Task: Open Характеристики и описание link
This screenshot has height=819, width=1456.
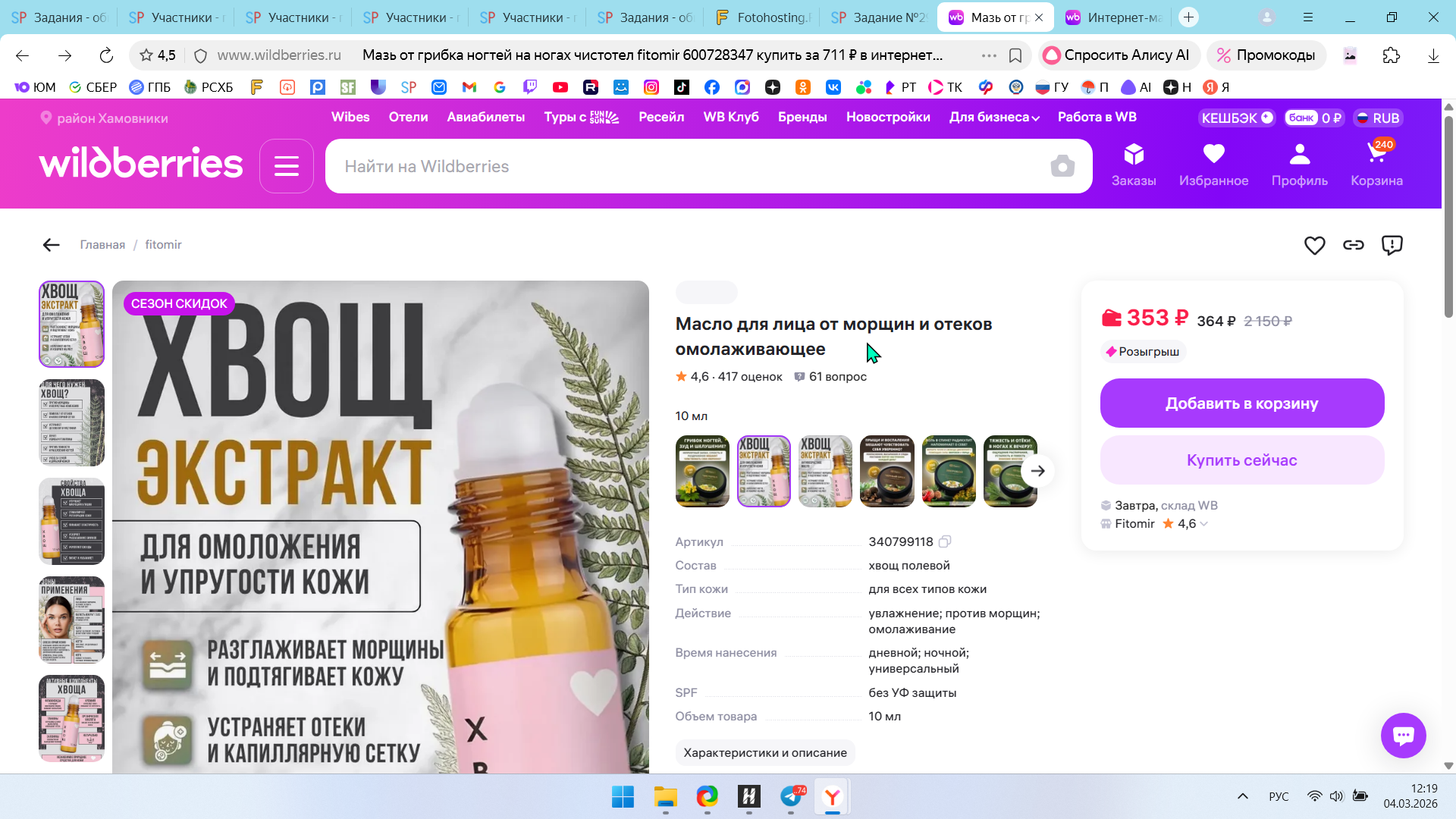Action: (764, 752)
